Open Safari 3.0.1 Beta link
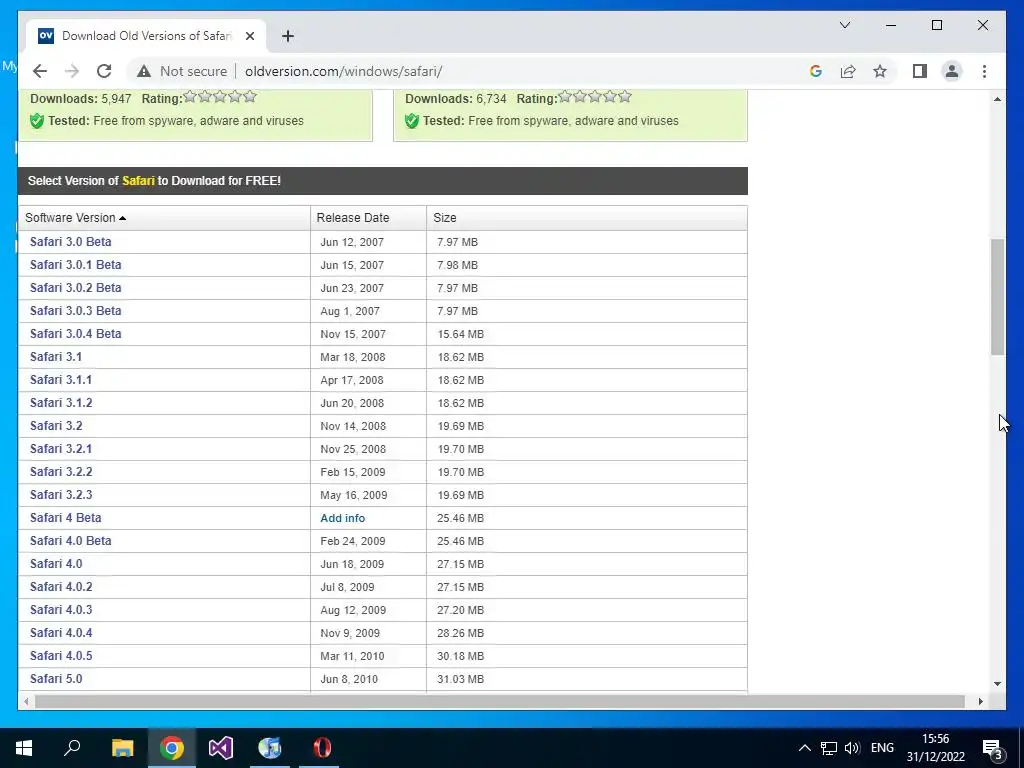 point(76,264)
